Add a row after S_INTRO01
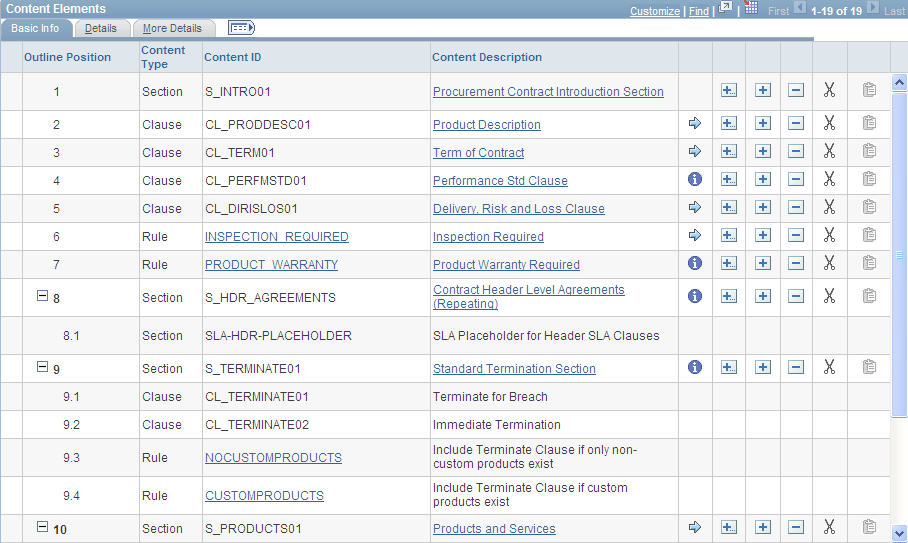This screenshot has height=543, width=908. 763,90
